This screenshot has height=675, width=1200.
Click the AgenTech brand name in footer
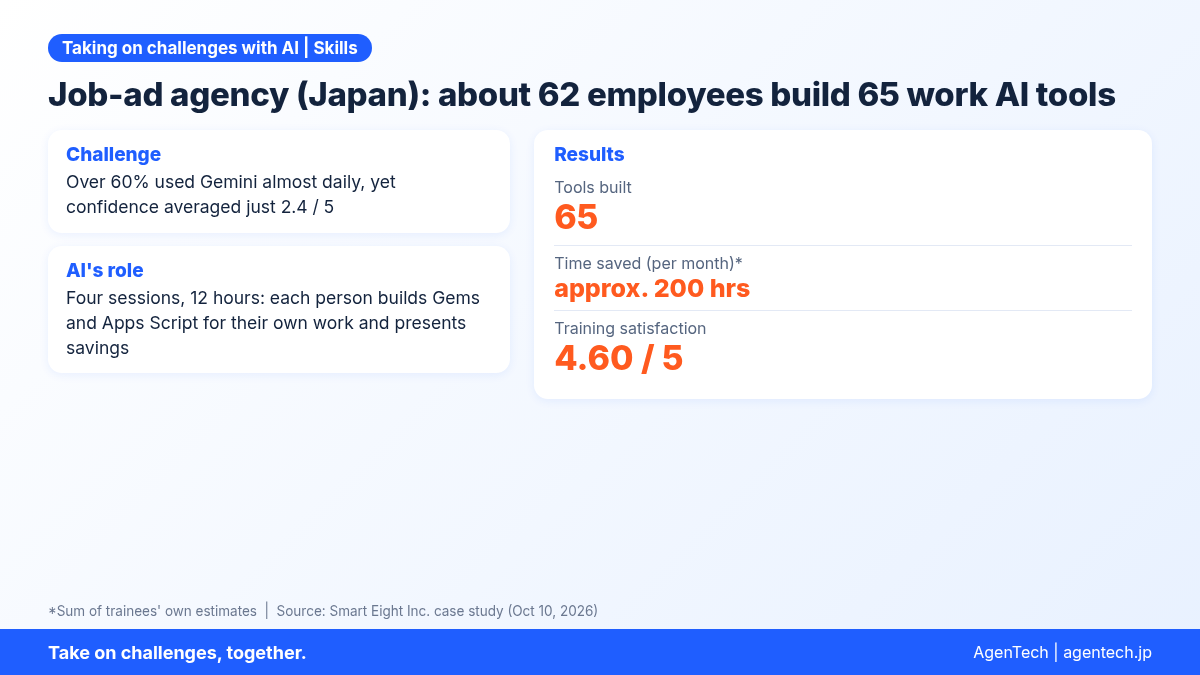tap(1010, 652)
